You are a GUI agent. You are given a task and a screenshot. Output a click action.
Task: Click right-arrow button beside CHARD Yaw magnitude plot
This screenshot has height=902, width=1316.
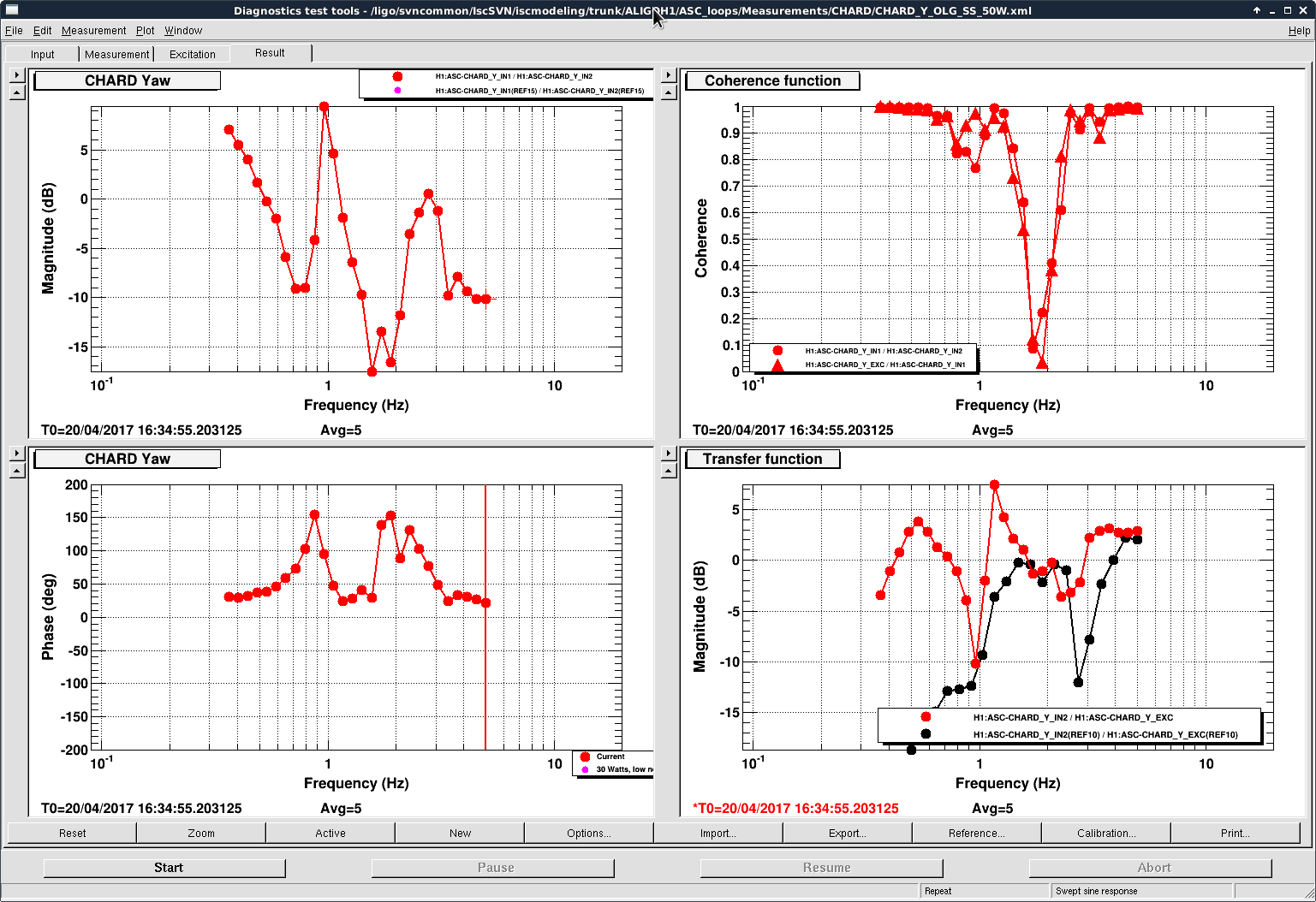(x=17, y=75)
